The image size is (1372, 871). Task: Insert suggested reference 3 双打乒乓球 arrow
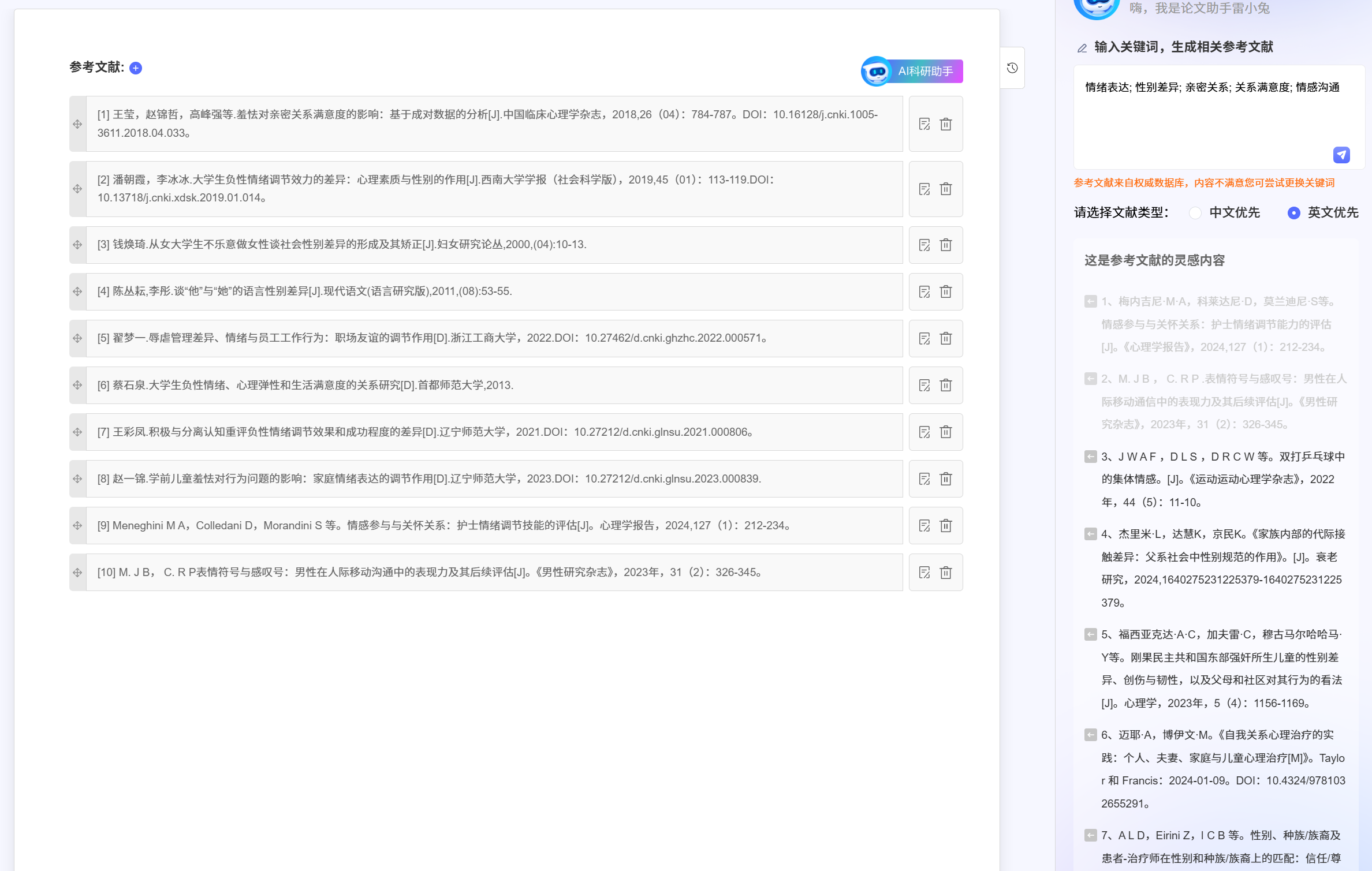(x=1090, y=457)
